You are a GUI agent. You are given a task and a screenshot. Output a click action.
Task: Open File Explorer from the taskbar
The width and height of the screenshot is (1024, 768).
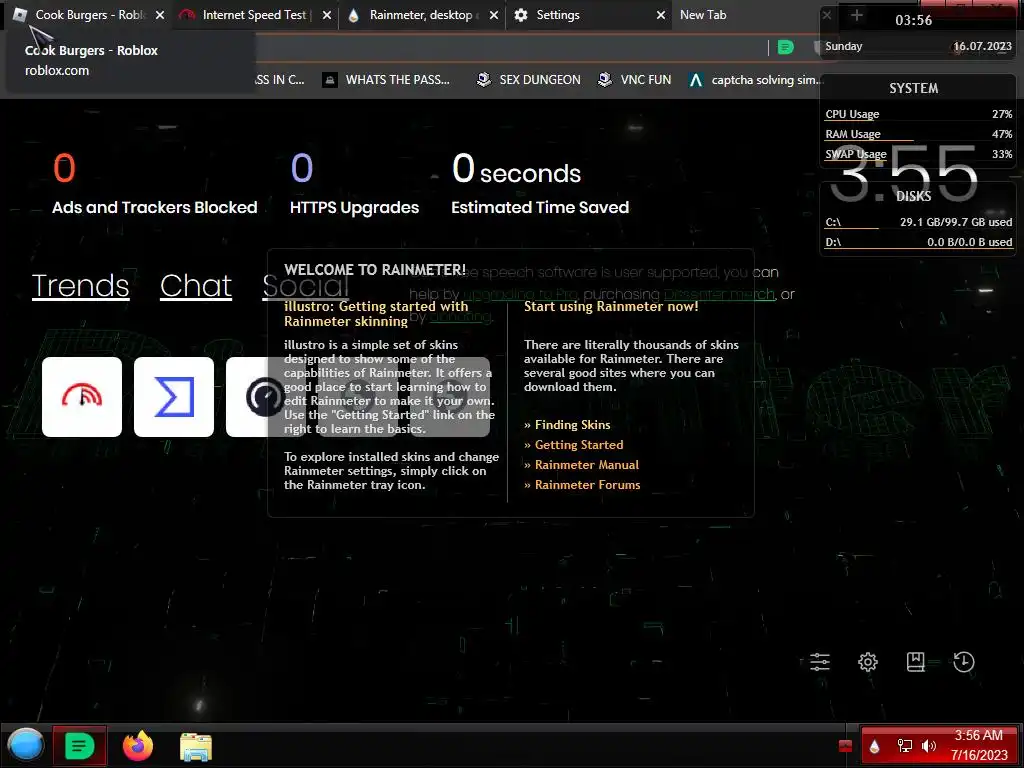tap(196, 746)
